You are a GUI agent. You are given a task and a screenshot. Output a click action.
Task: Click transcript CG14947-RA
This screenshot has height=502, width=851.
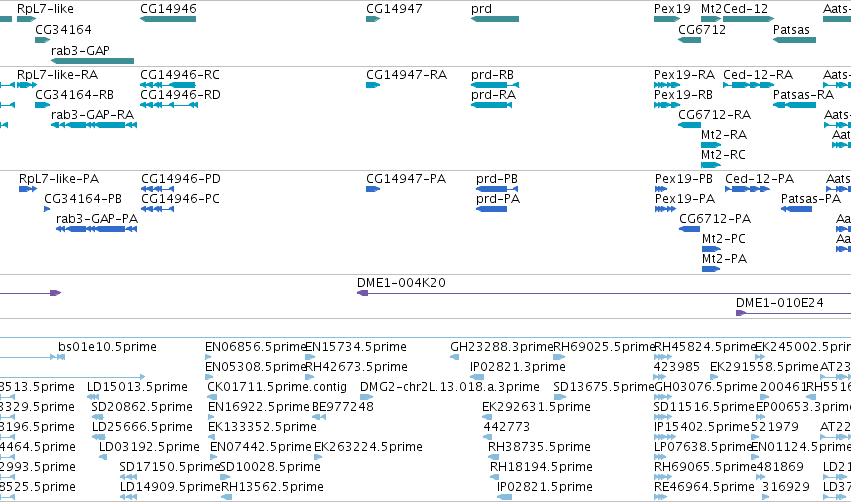373,85
